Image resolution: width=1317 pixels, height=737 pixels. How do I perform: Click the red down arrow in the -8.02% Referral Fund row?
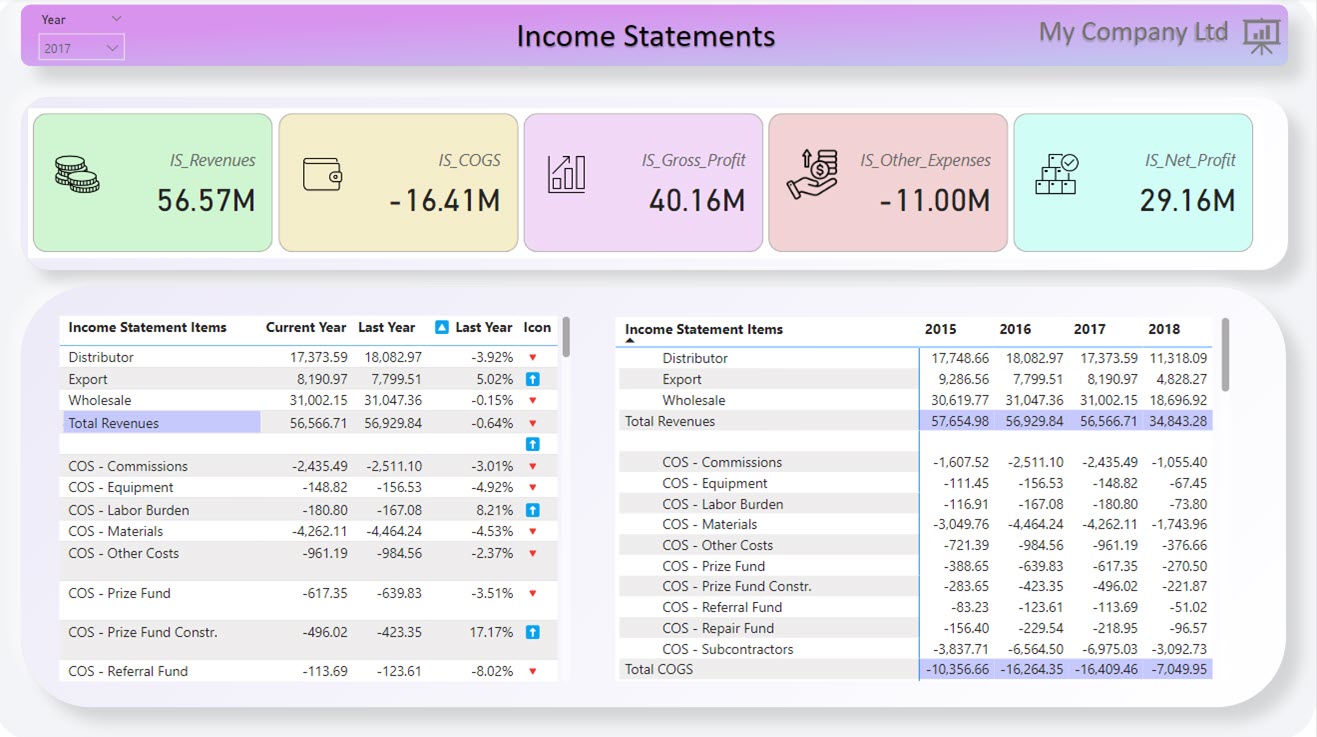[533, 671]
